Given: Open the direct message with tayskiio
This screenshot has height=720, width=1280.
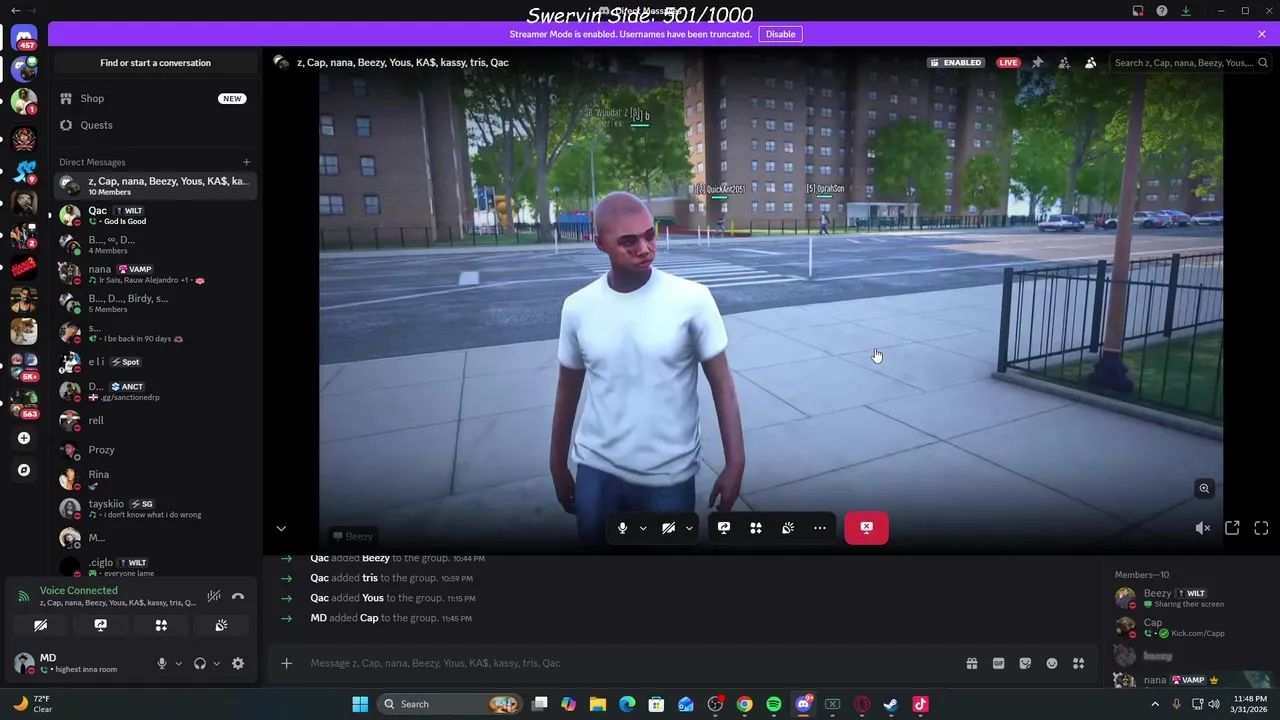Looking at the screenshot, I should 155,509.
